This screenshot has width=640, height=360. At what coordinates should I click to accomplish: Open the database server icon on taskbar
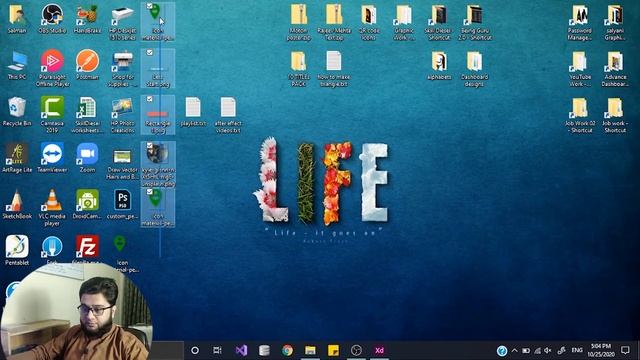tap(264, 350)
